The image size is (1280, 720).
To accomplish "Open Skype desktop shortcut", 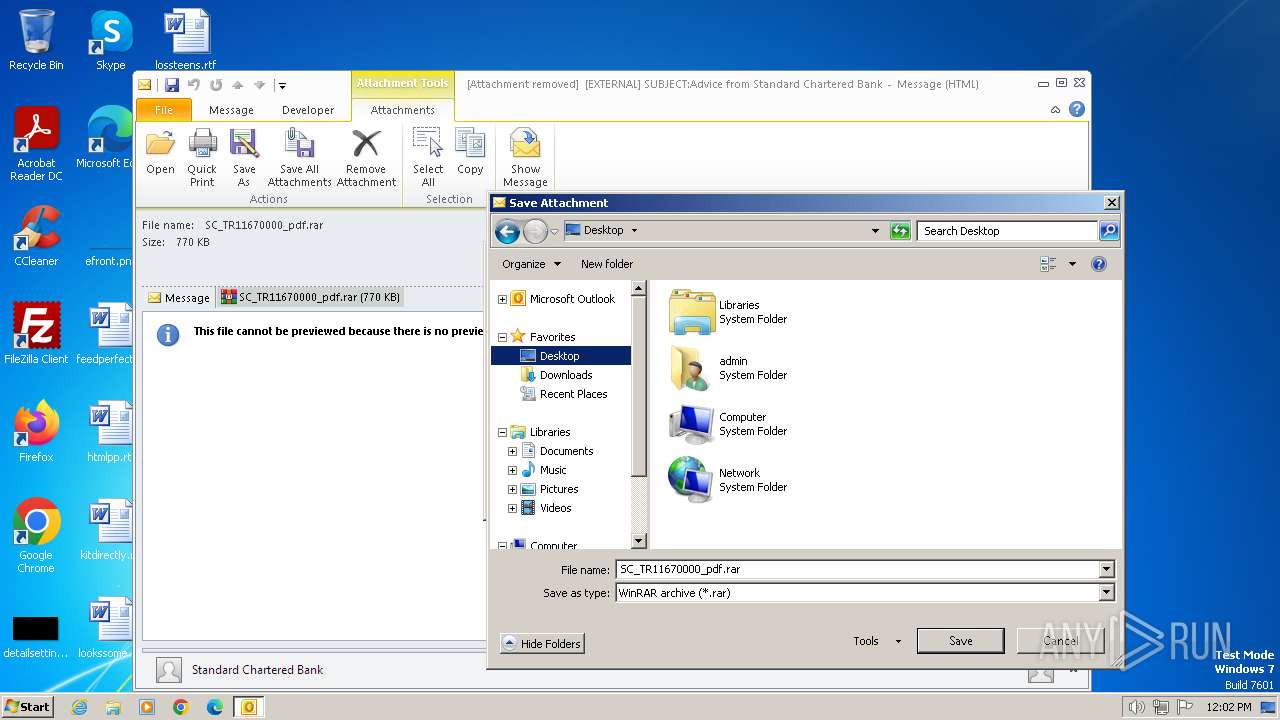I will click(x=110, y=40).
